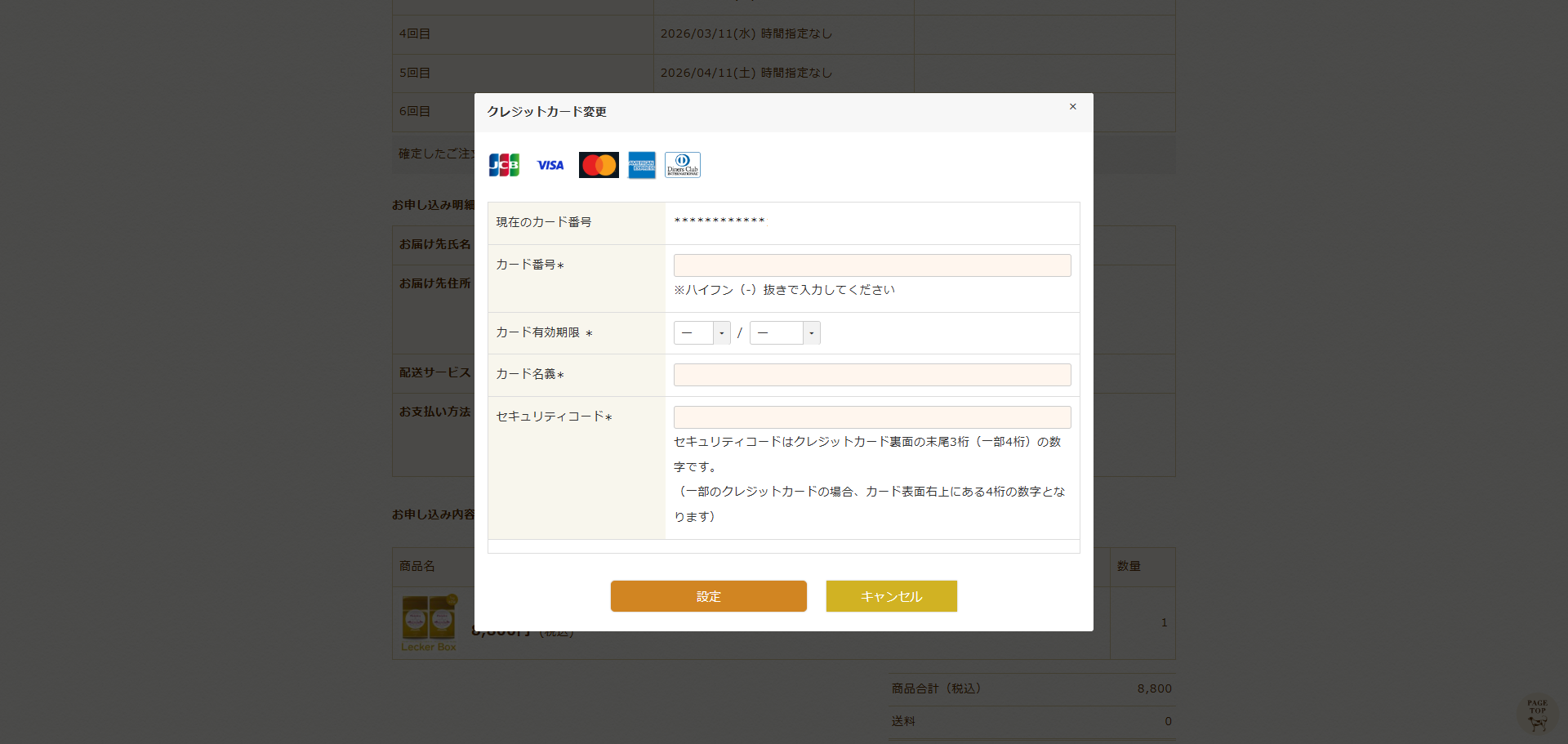Click the hyphen input note text
The height and width of the screenshot is (744, 1568).
click(784, 290)
